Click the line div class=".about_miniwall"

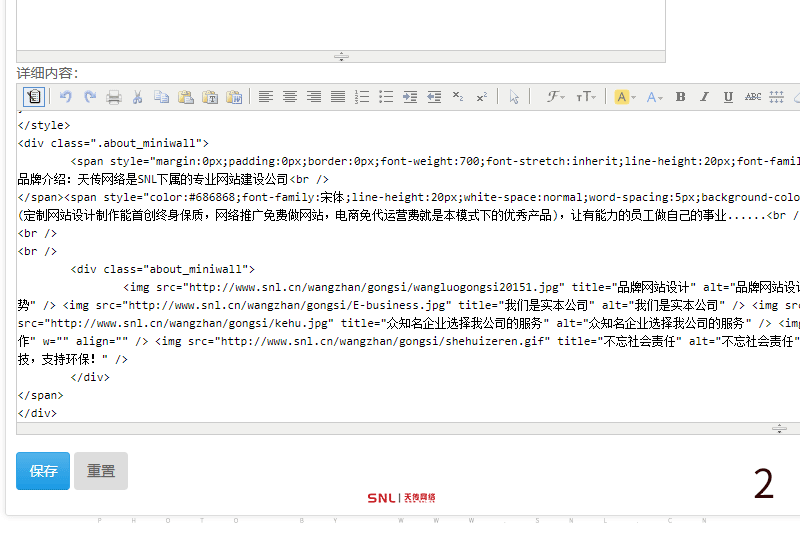[x=113, y=143]
